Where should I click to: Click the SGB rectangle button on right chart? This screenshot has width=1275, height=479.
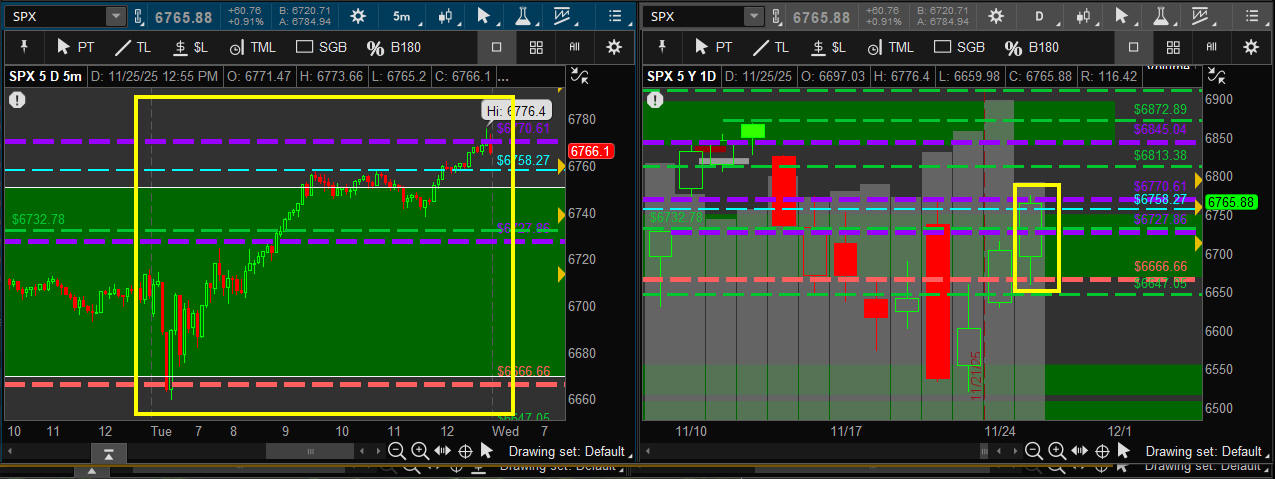click(x=958, y=47)
